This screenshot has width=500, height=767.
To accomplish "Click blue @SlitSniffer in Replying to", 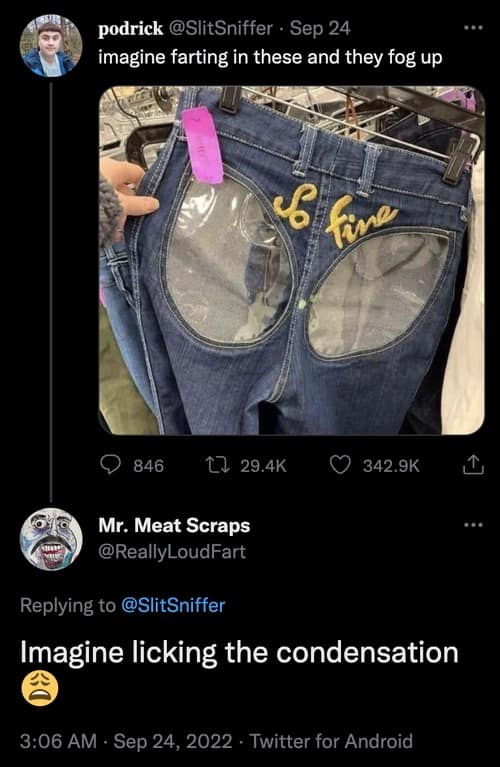I will (x=172, y=606).
